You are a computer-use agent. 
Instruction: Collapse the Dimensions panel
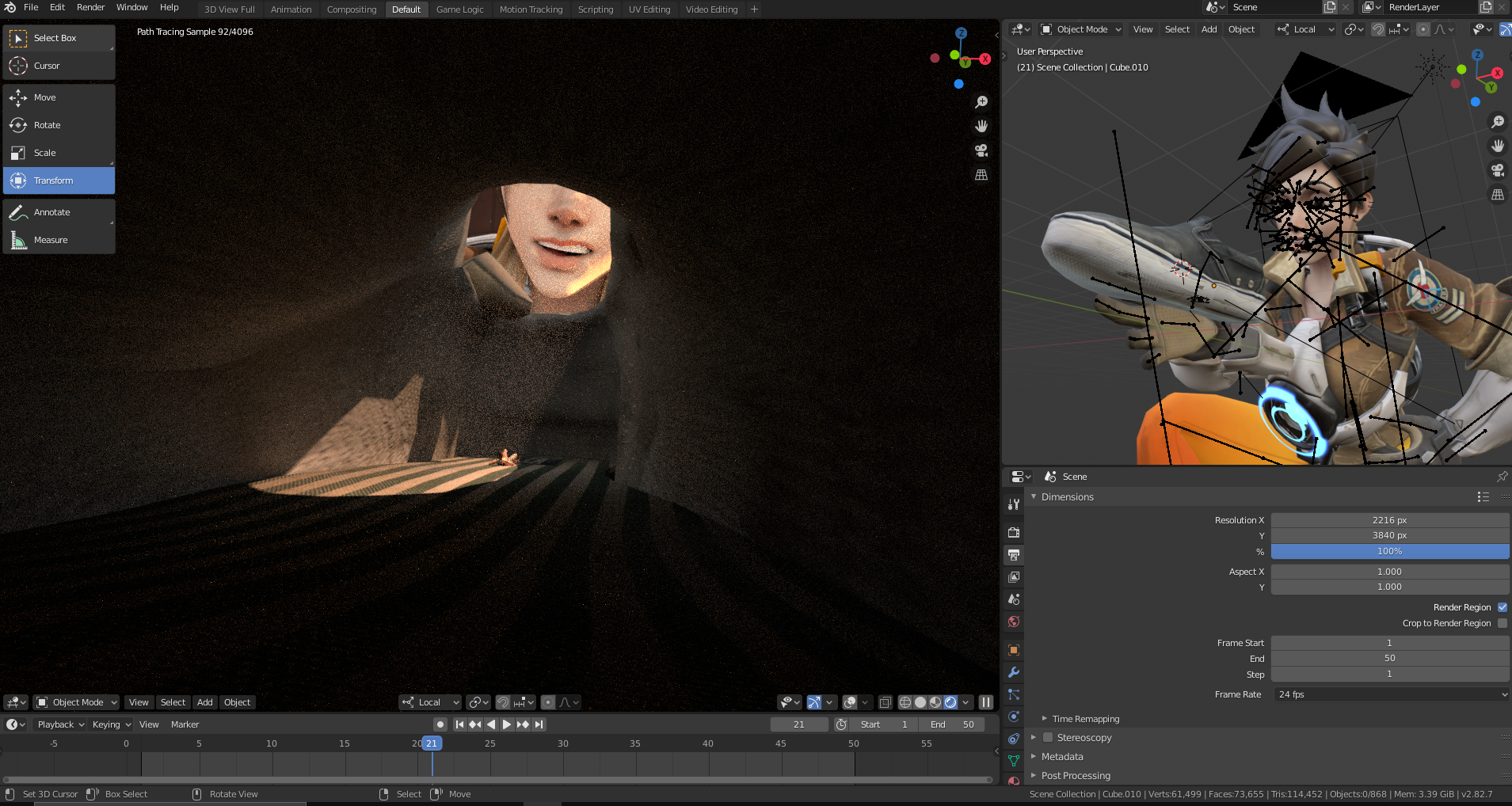[1034, 497]
